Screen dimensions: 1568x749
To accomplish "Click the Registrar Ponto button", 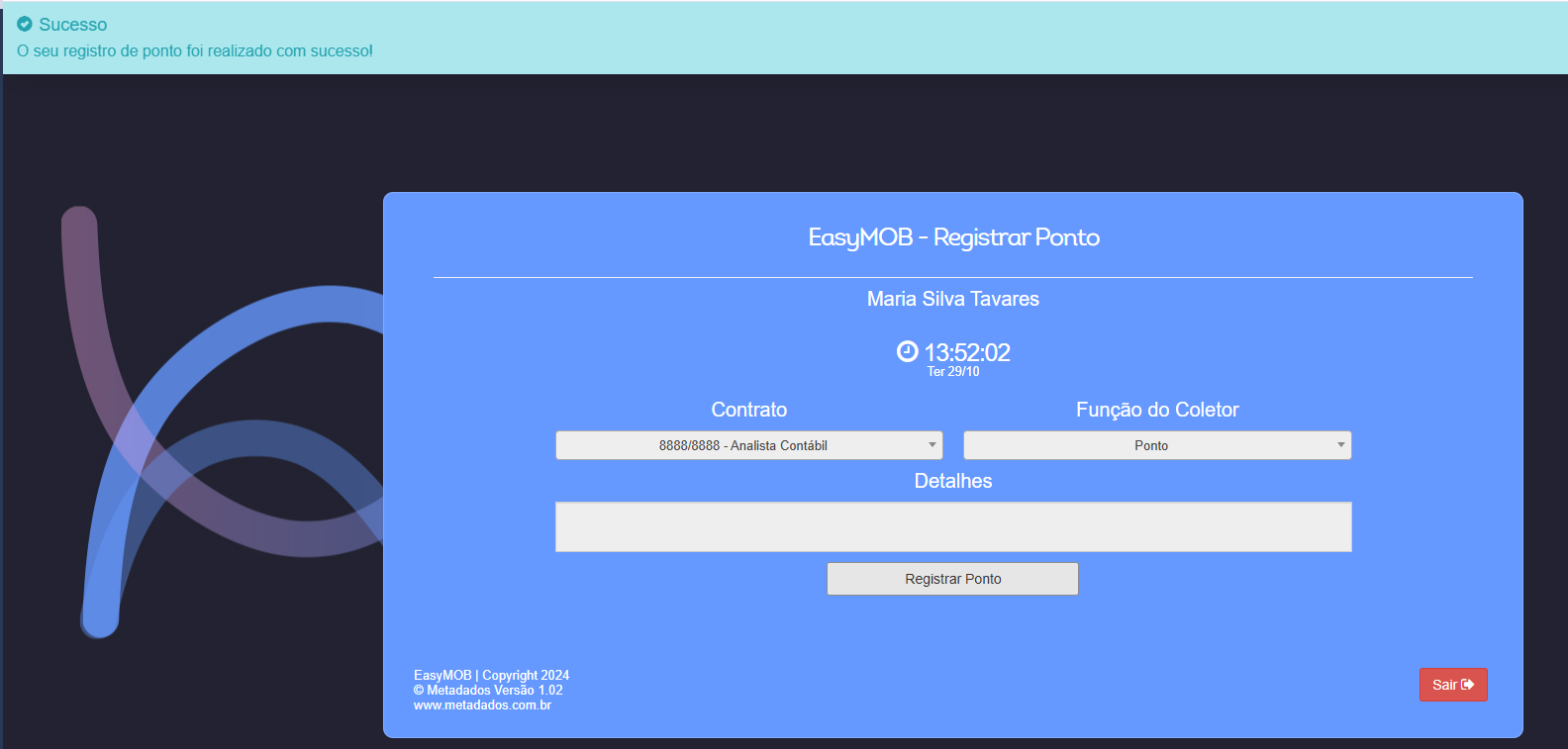I will [x=952, y=579].
